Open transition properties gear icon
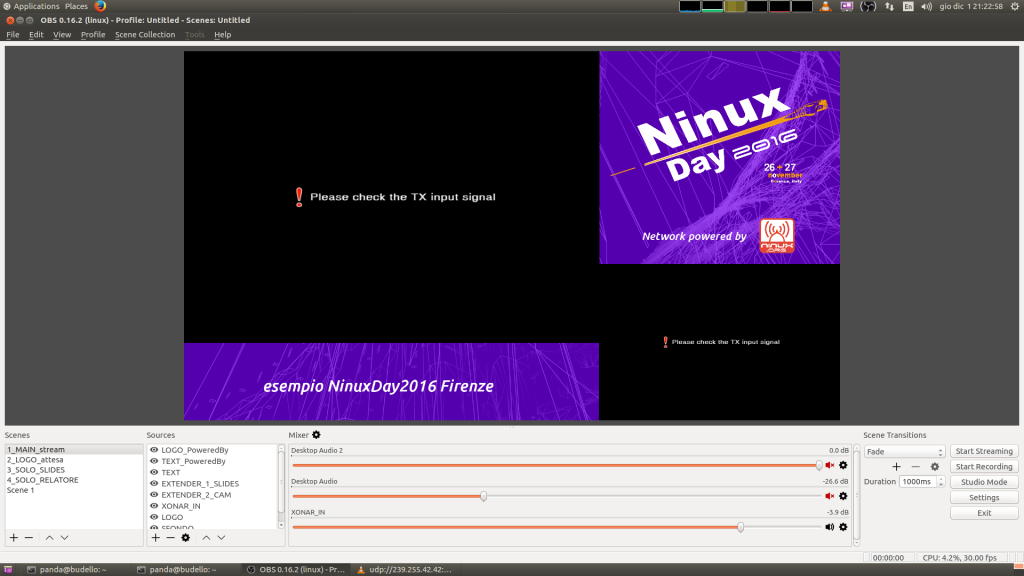 click(935, 467)
